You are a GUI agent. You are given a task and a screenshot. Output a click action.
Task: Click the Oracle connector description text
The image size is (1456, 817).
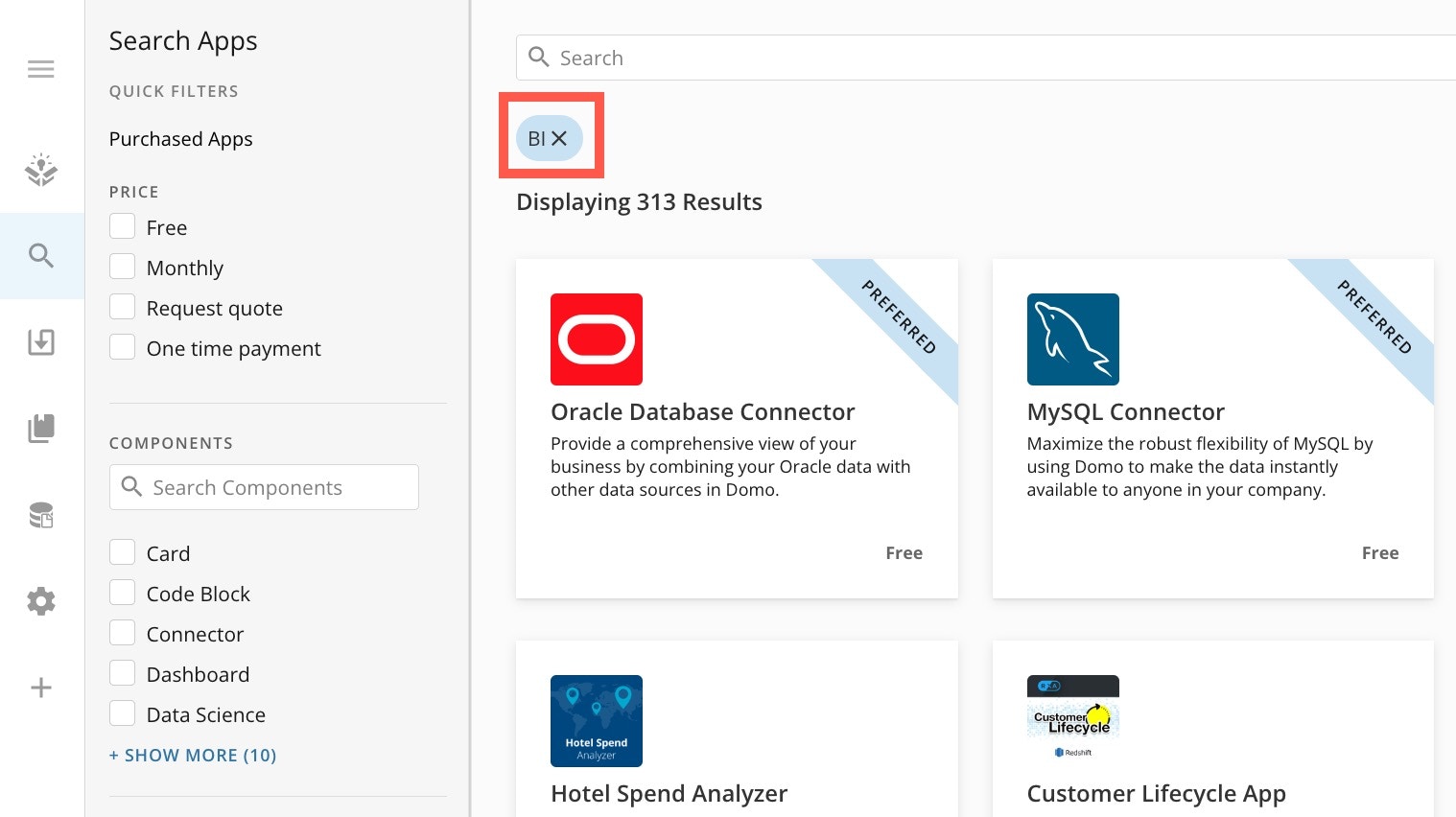tap(731, 467)
